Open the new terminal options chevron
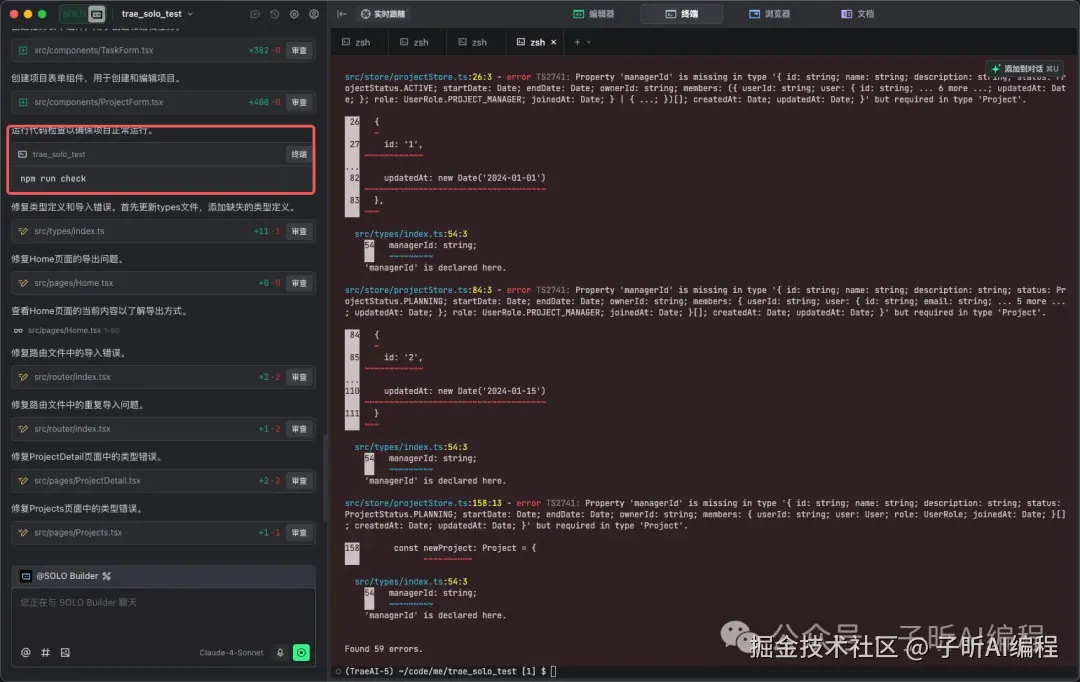 point(588,42)
